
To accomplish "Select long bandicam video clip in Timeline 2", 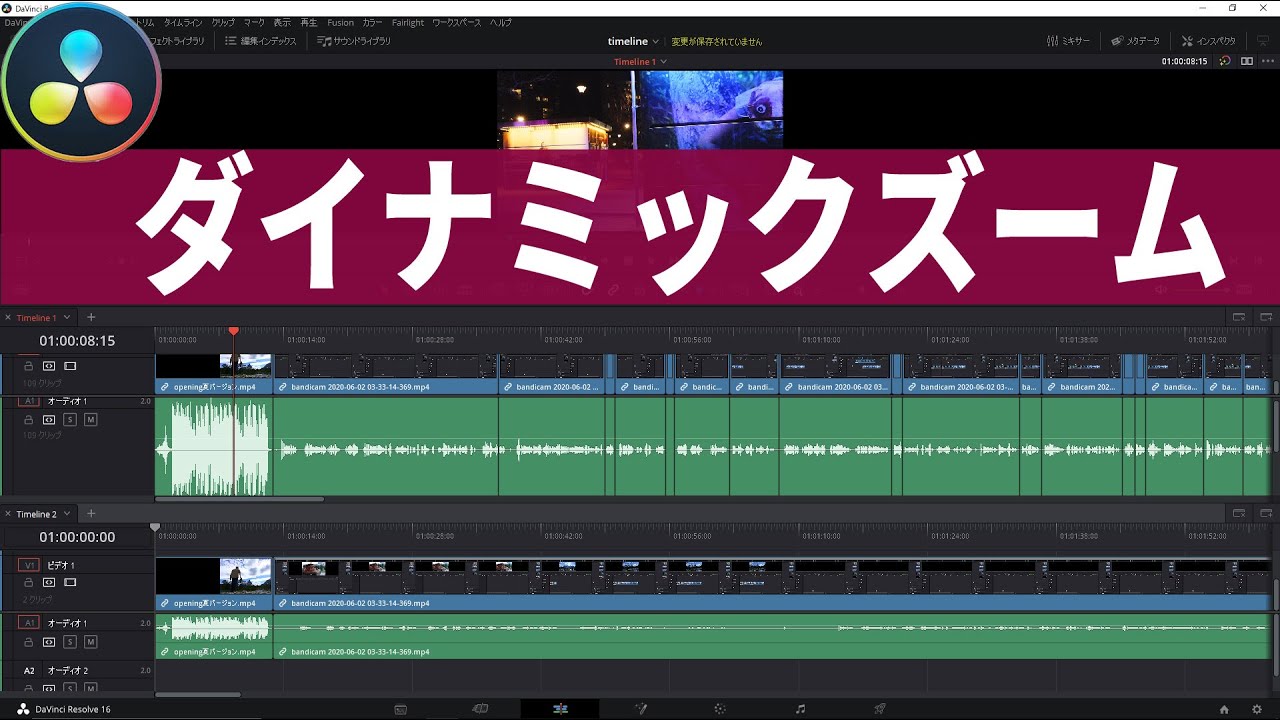I will [772, 583].
